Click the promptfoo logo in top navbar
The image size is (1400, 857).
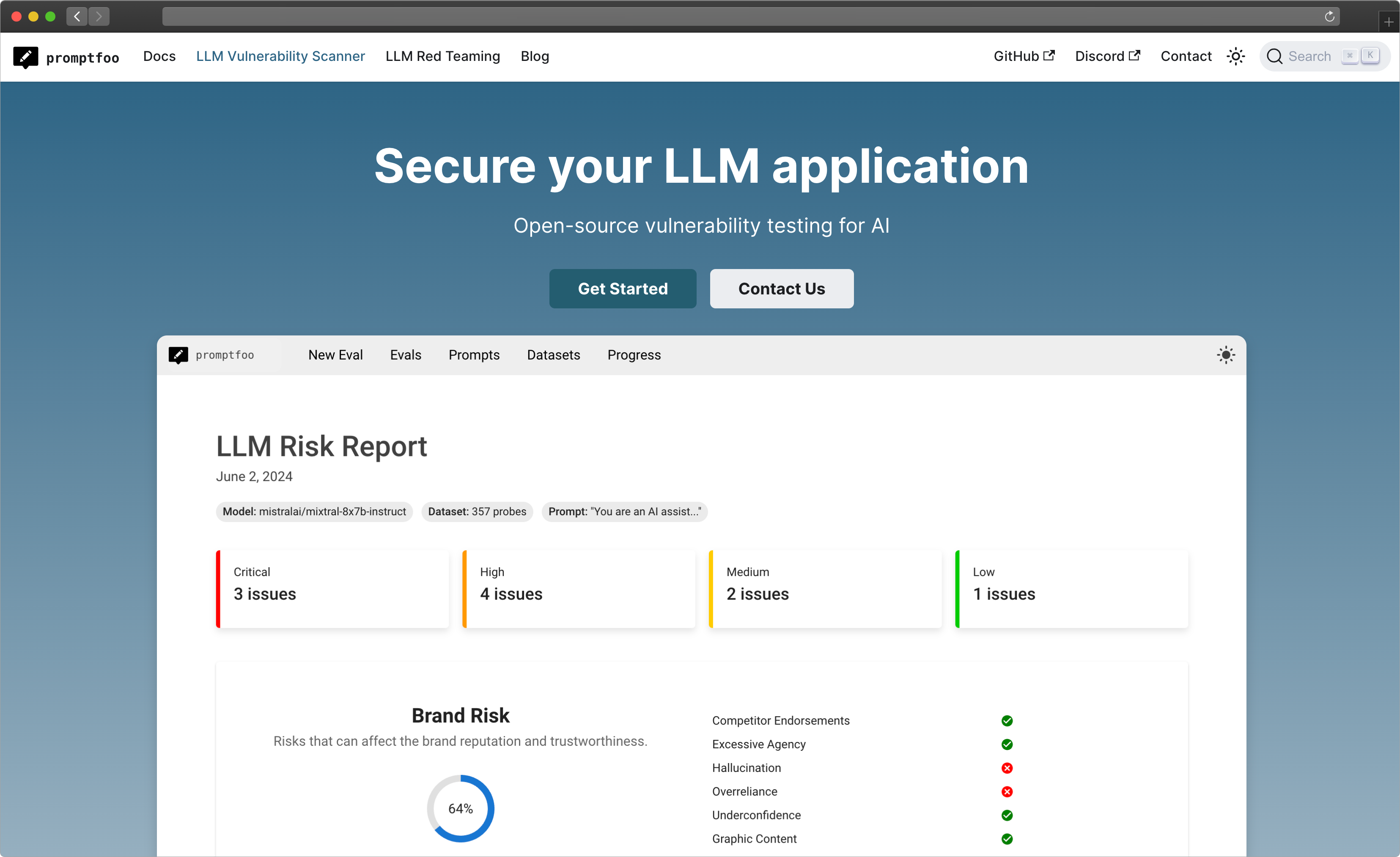[x=66, y=57]
